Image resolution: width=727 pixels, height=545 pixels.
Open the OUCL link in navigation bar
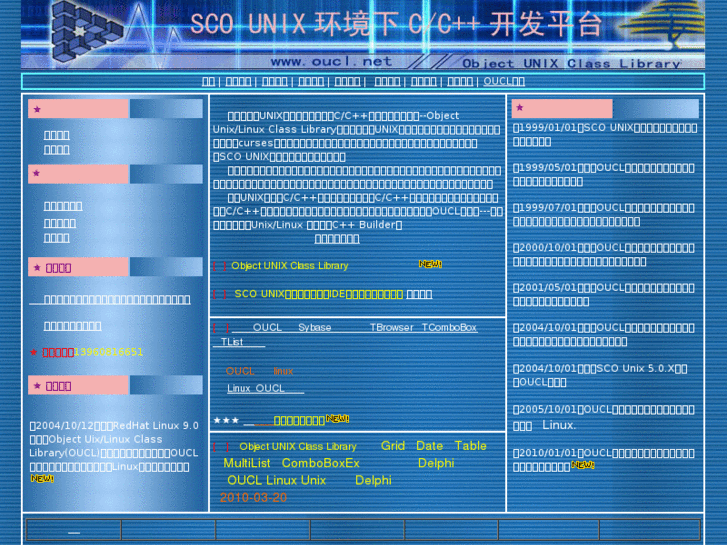tap(504, 81)
